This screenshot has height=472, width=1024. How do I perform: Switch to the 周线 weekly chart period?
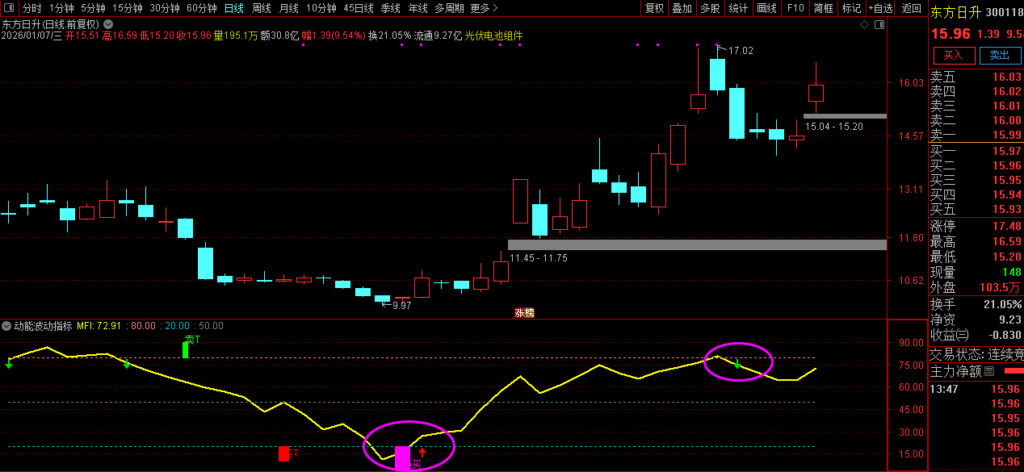point(261,8)
